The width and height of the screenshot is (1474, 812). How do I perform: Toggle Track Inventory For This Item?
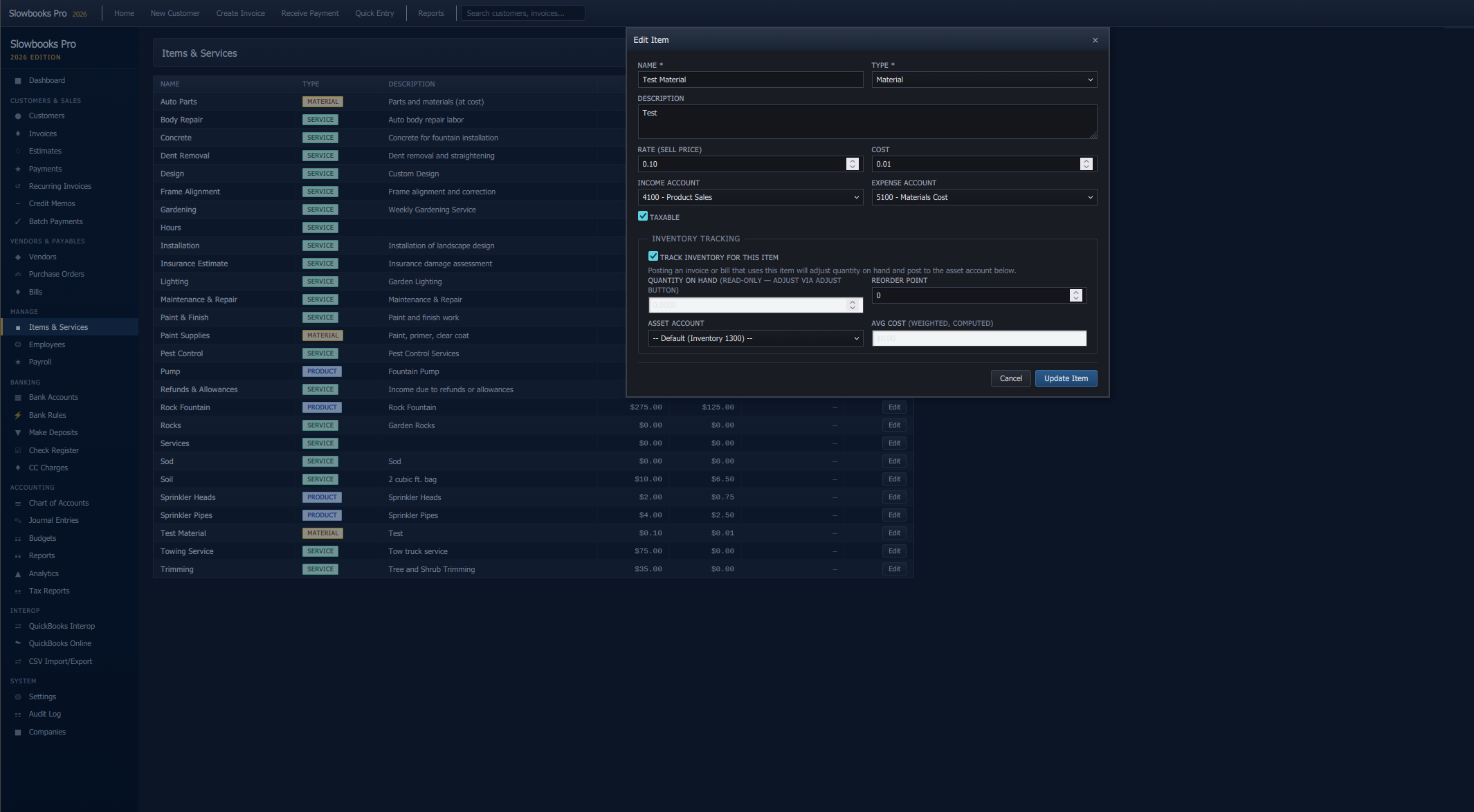click(653, 257)
